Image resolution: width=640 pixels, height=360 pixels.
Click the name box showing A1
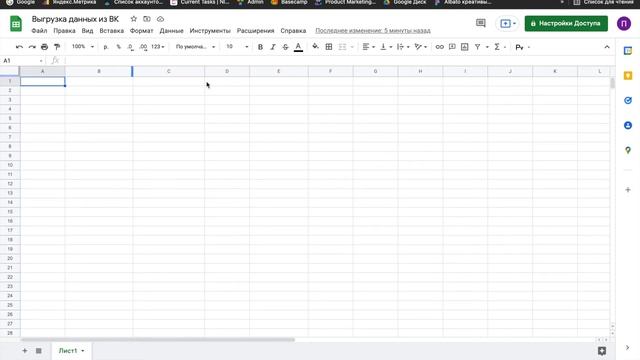coord(22,61)
